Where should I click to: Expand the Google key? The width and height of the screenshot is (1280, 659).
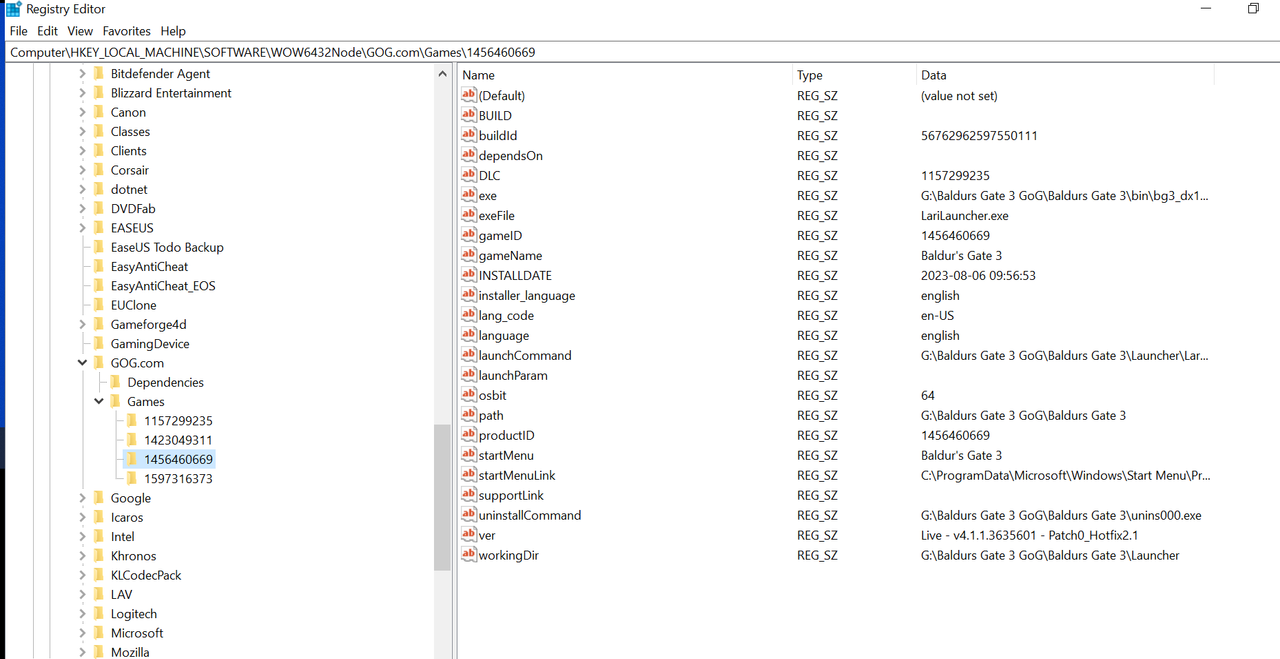click(82, 498)
